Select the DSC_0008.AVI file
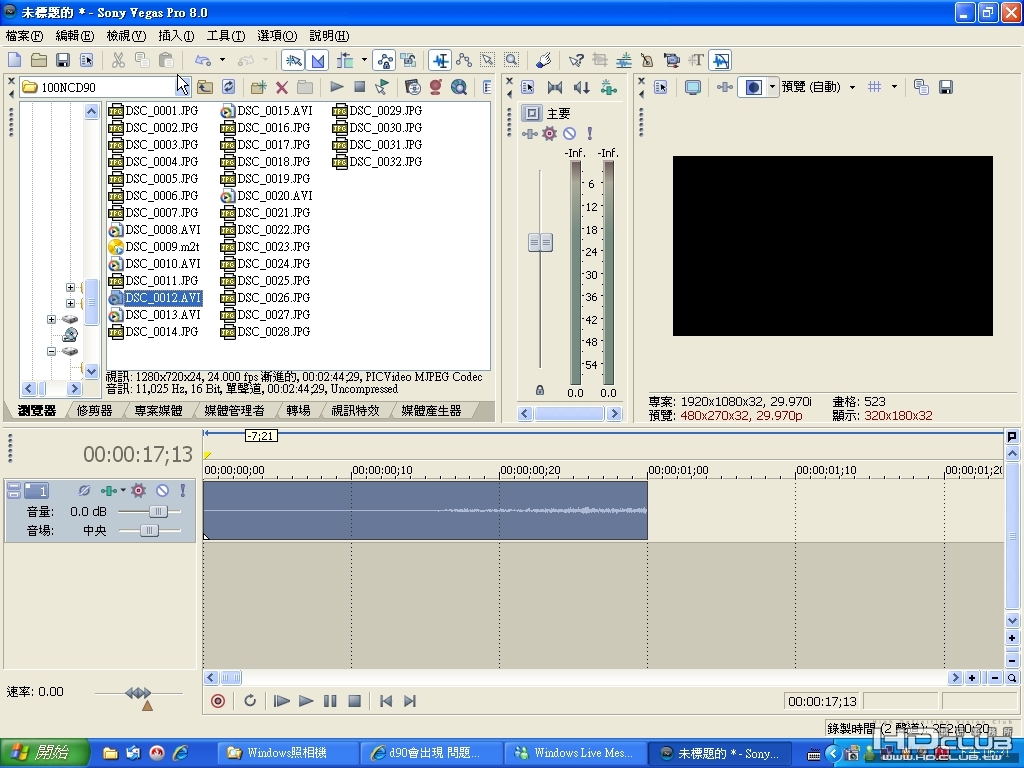 pos(162,230)
